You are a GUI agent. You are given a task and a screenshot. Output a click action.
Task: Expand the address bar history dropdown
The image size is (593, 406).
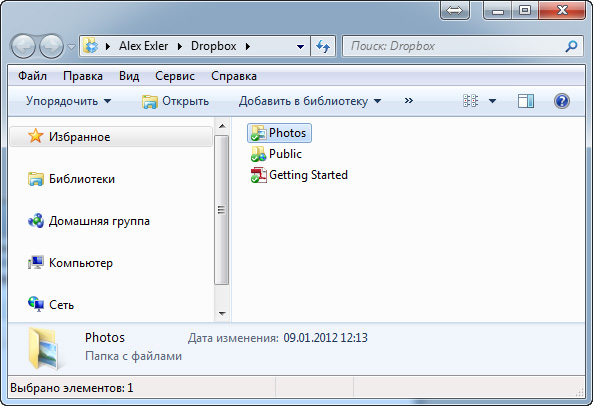pos(300,47)
